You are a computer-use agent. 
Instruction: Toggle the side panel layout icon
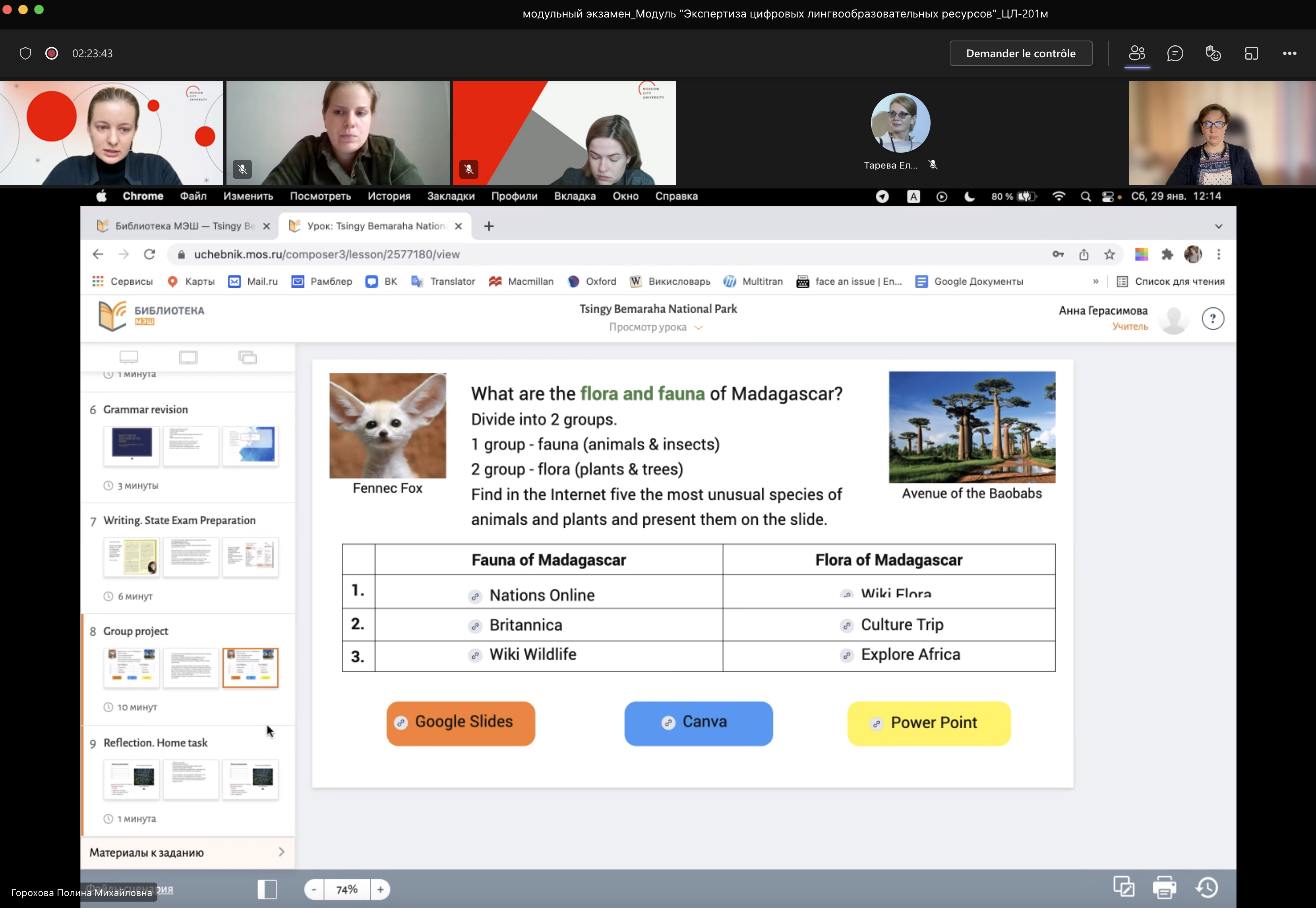(267, 889)
